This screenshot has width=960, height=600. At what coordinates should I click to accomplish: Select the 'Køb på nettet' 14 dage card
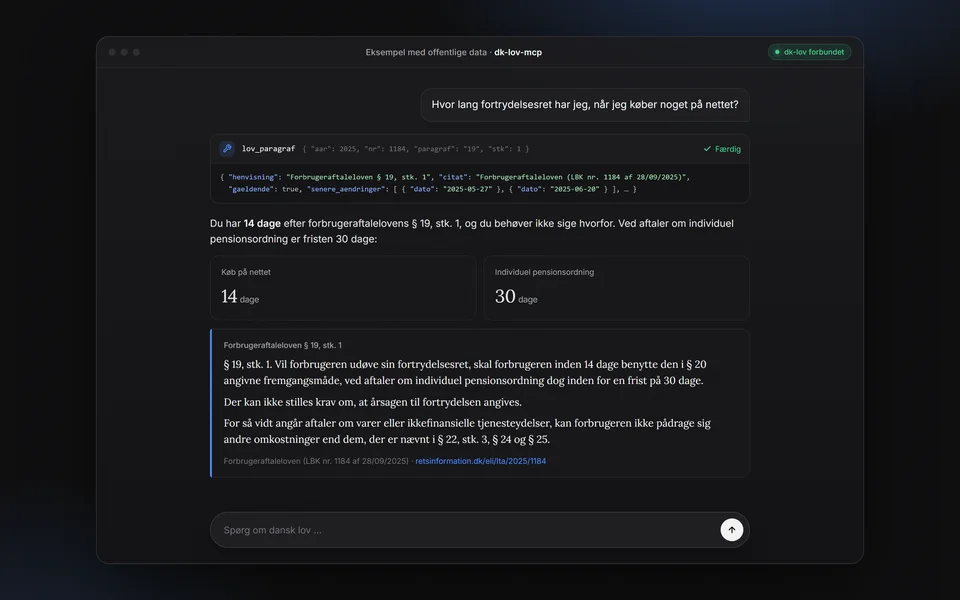coord(343,288)
